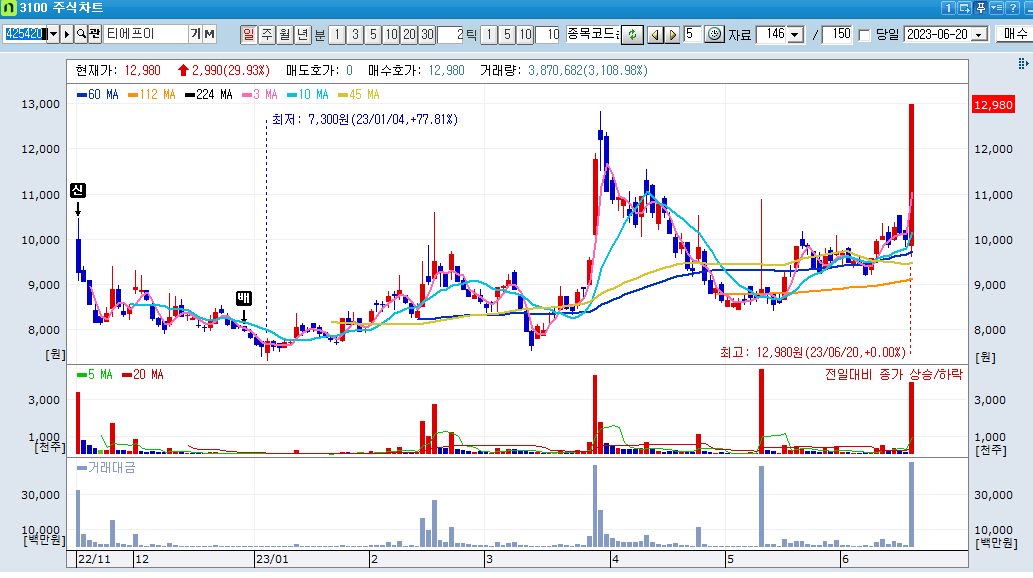Select the 30 minute chart button
Viewport: 1033px width, 578px height.
[x=428, y=34]
